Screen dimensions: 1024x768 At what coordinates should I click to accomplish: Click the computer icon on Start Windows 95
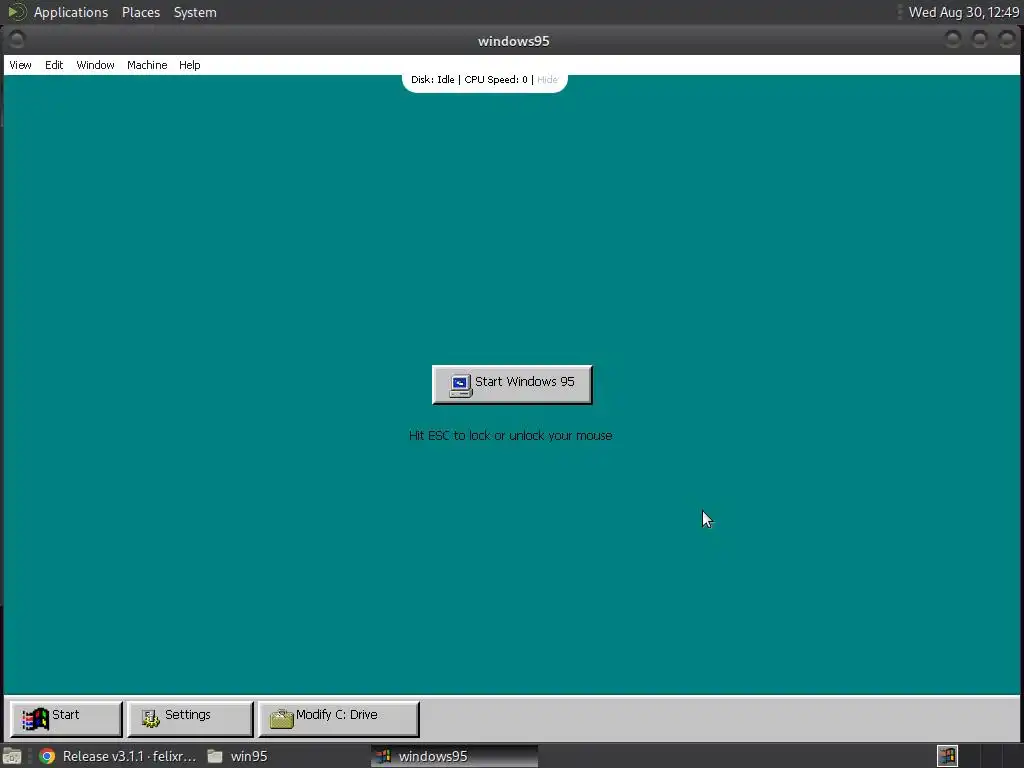tap(460, 385)
